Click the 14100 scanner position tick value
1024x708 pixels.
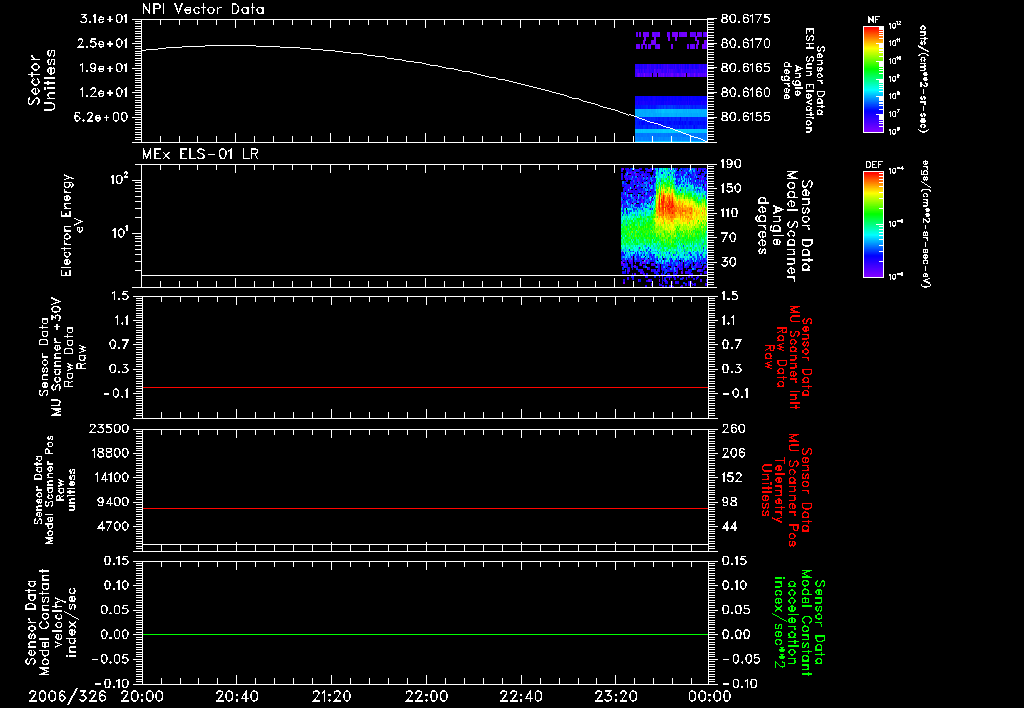tap(109, 477)
